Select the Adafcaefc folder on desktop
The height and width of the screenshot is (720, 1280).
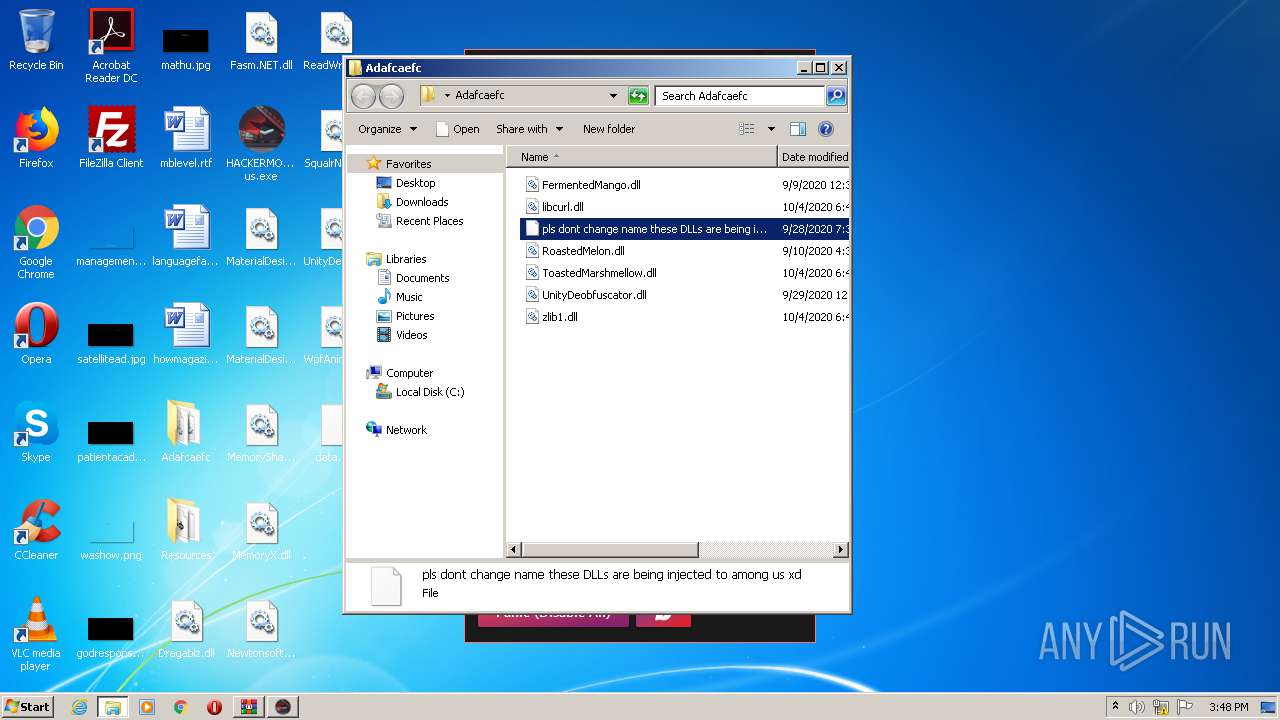[x=186, y=432]
